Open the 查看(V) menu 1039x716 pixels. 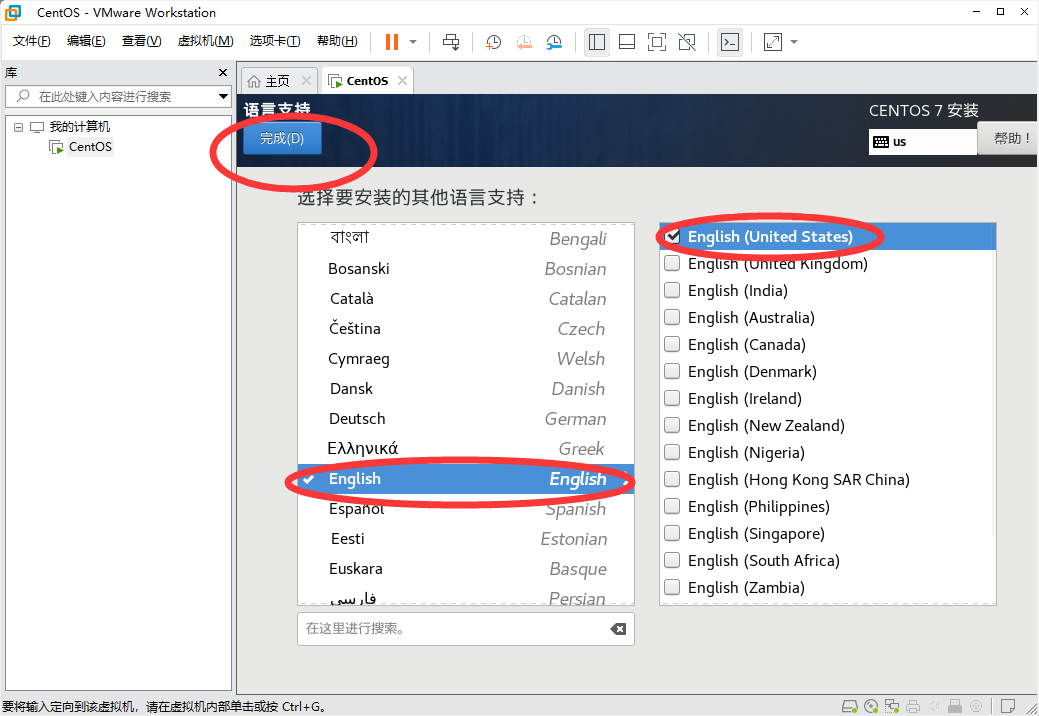coord(141,41)
